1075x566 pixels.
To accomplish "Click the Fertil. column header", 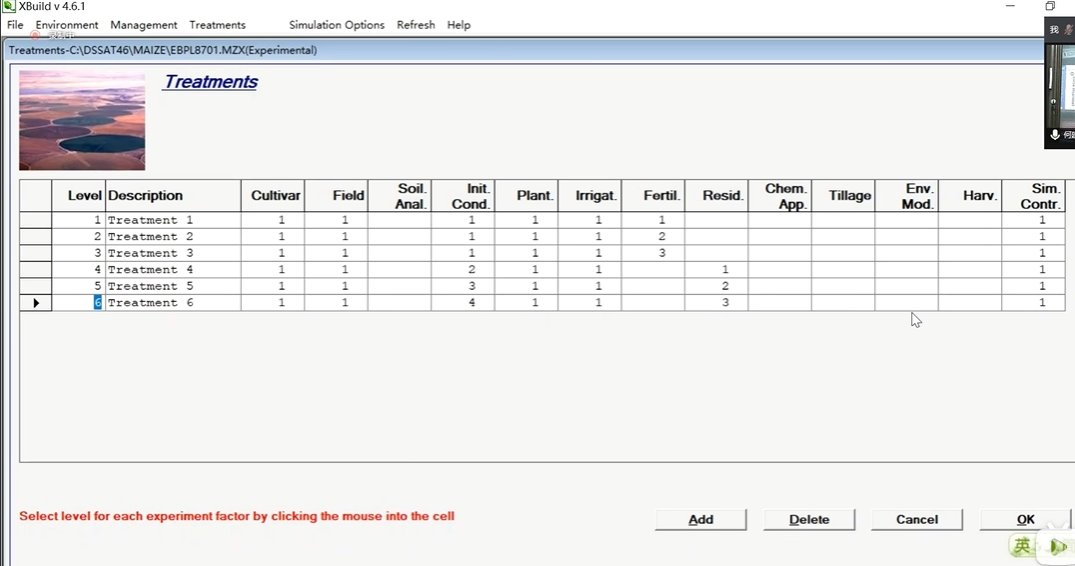I will (653, 195).
